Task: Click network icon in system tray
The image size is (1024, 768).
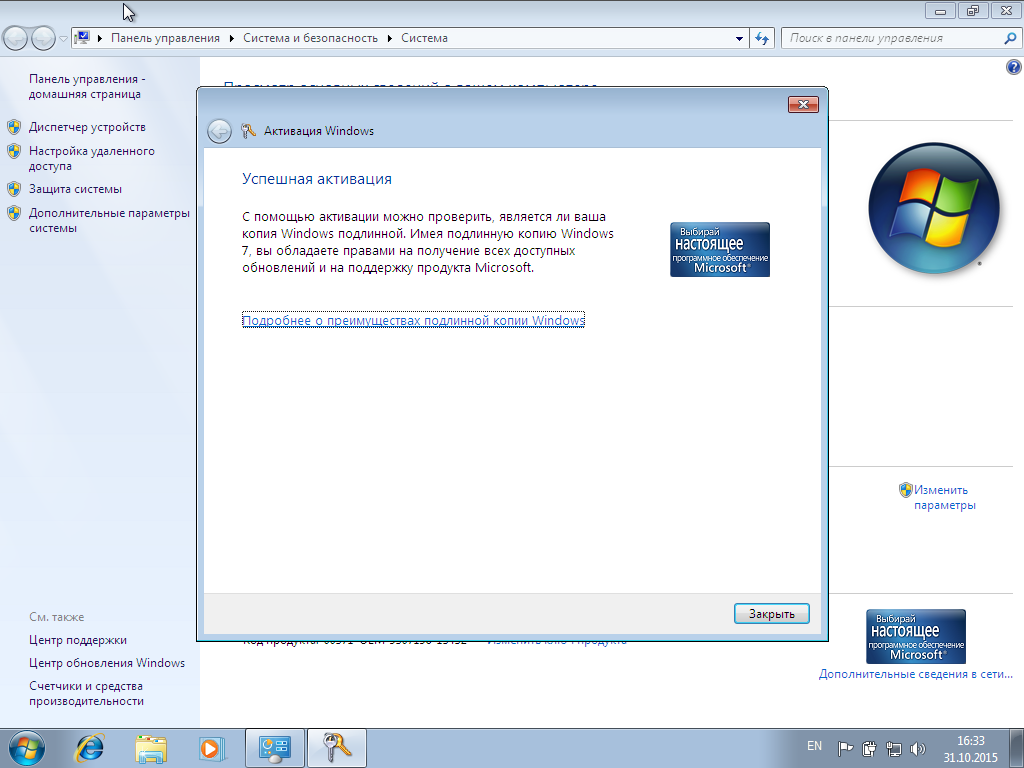Action: coord(893,748)
